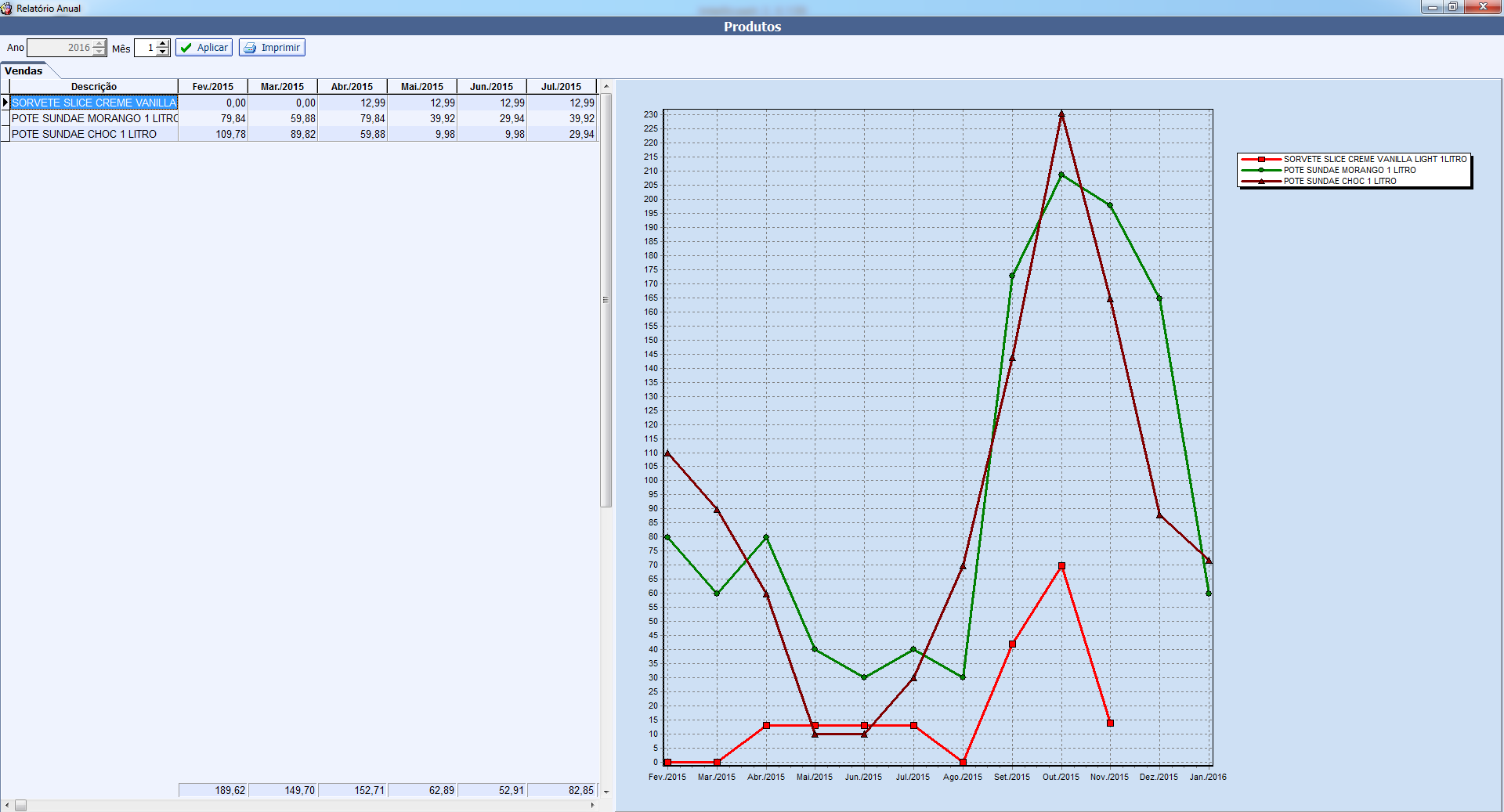The width and height of the screenshot is (1504, 812).
Task: Click the Descrição column header
Action: (x=94, y=87)
